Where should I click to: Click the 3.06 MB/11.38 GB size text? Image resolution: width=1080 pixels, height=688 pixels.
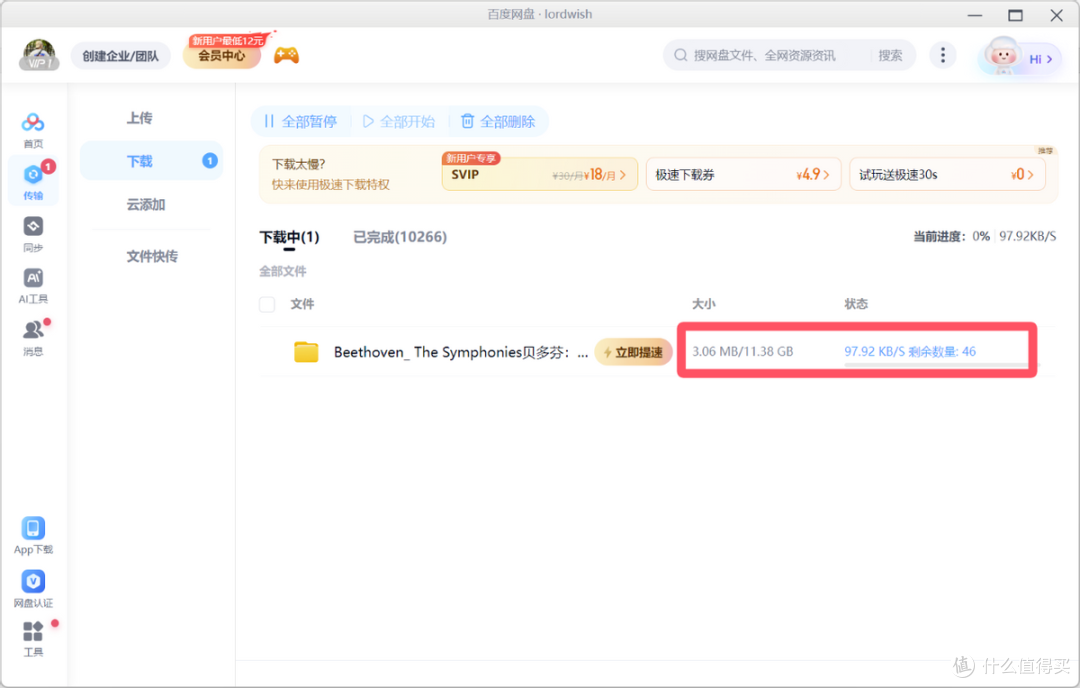[x=742, y=351]
